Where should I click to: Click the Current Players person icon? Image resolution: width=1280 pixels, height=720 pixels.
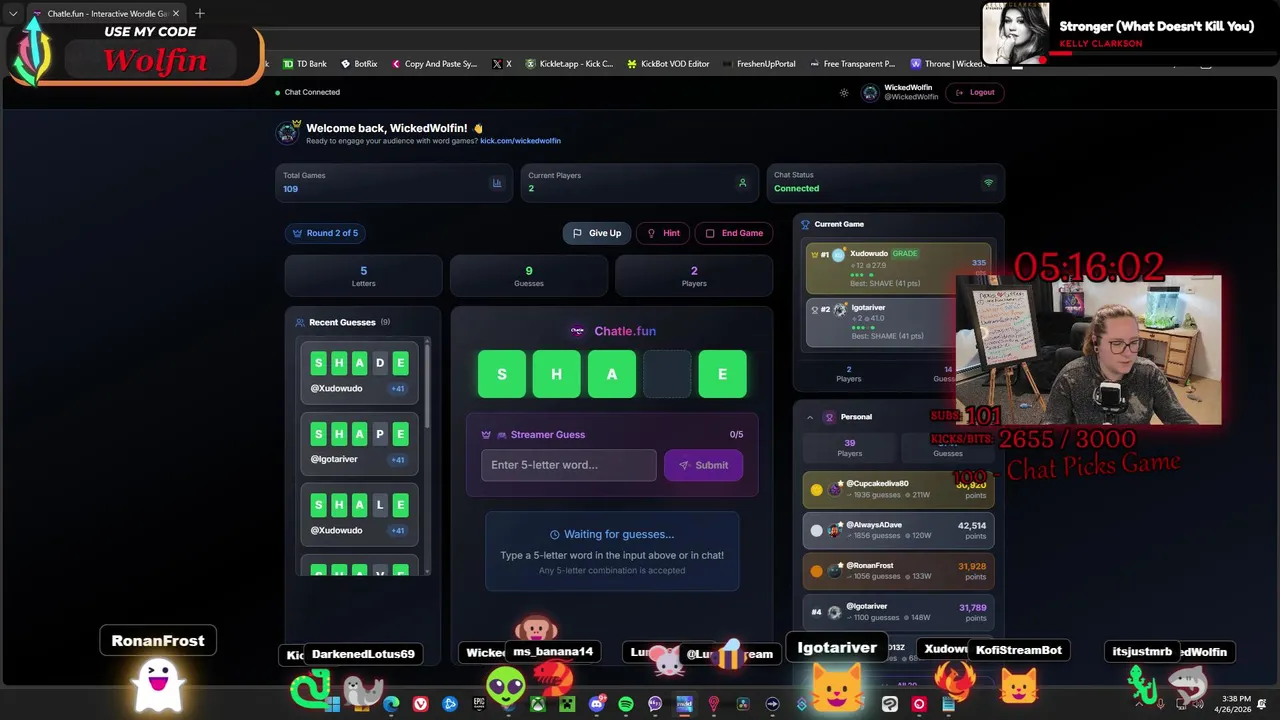[x=742, y=183]
